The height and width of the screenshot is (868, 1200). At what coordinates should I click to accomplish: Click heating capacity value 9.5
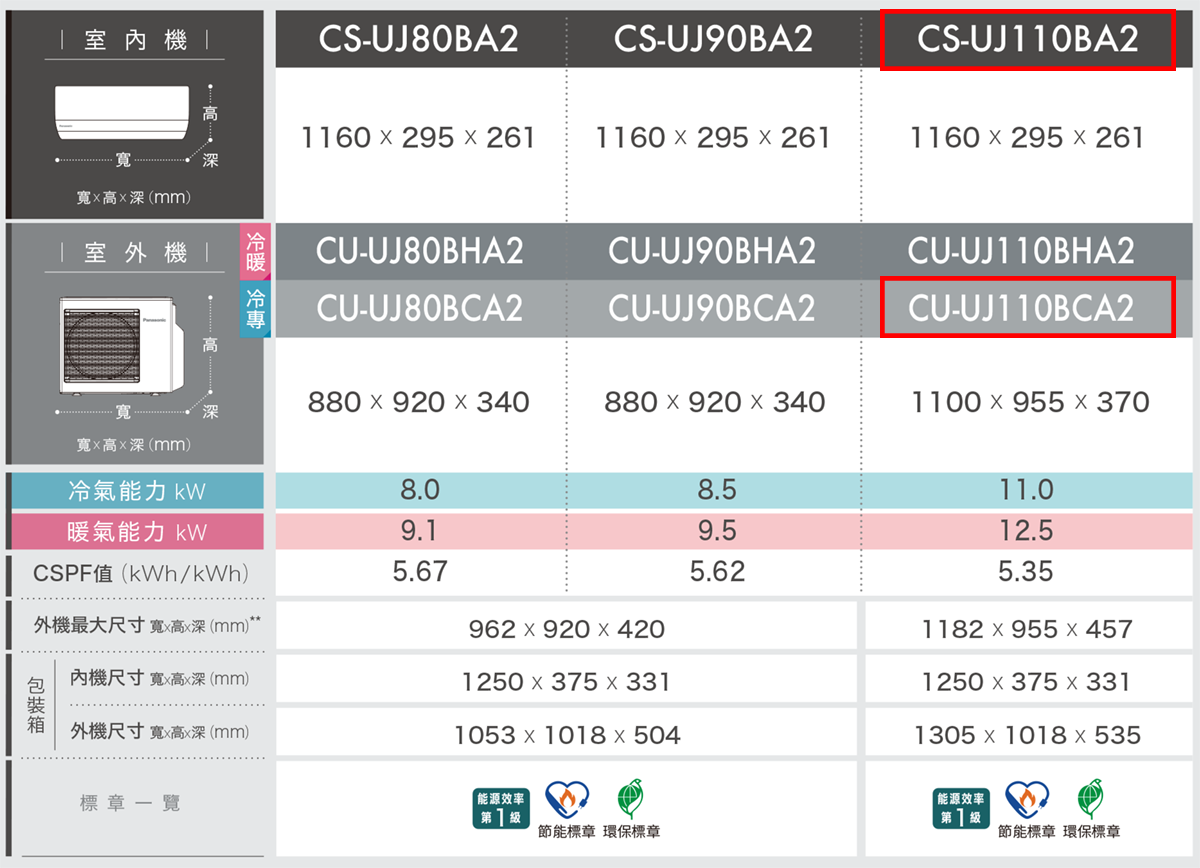coord(717,531)
